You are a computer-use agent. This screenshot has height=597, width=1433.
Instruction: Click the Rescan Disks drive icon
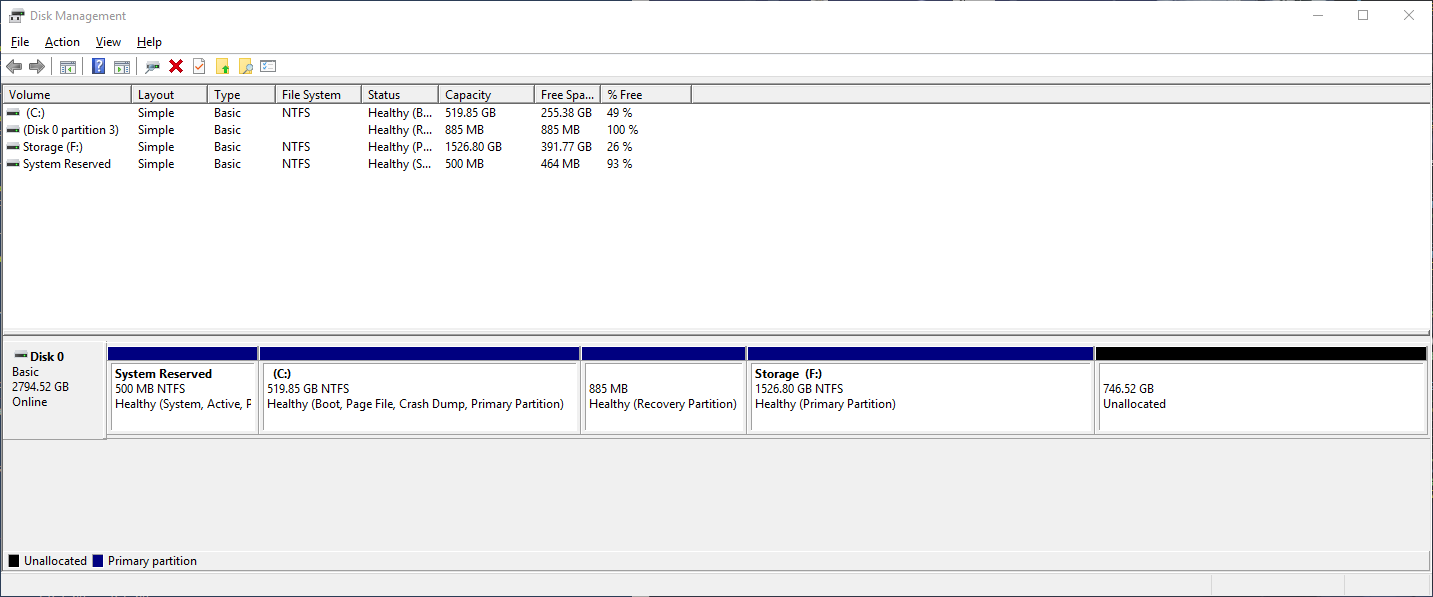coord(152,67)
